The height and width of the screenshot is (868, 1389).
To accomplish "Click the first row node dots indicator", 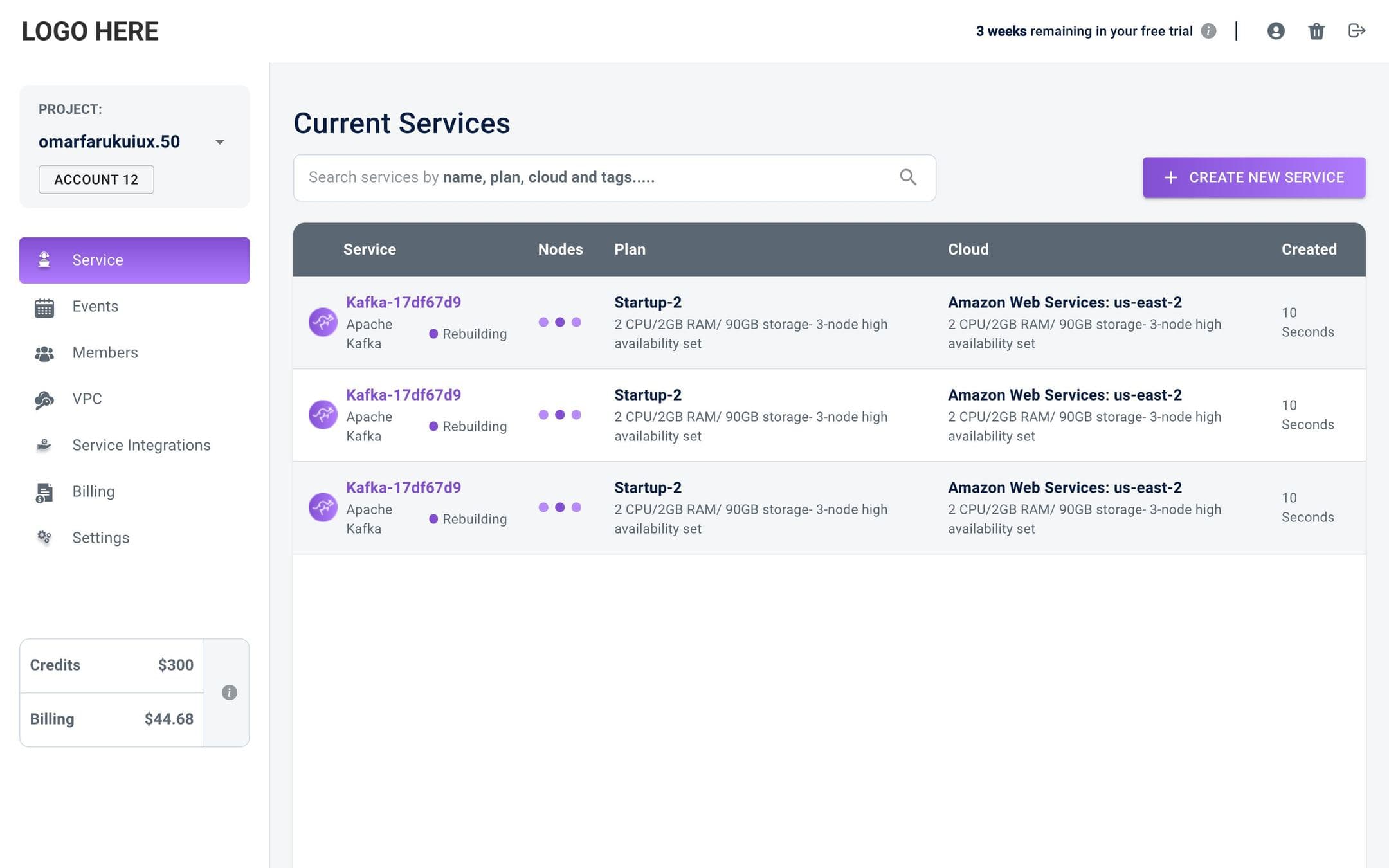I will (x=559, y=322).
